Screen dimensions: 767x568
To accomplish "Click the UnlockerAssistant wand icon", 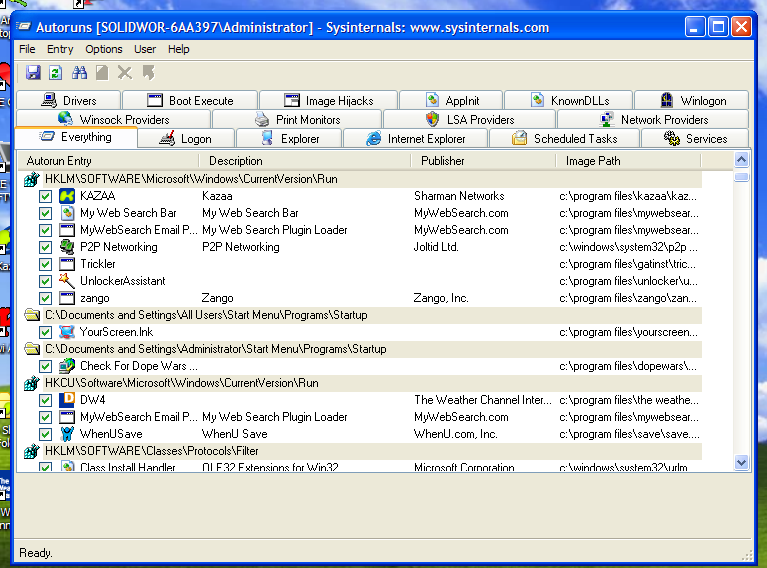I will tap(67, 281).
